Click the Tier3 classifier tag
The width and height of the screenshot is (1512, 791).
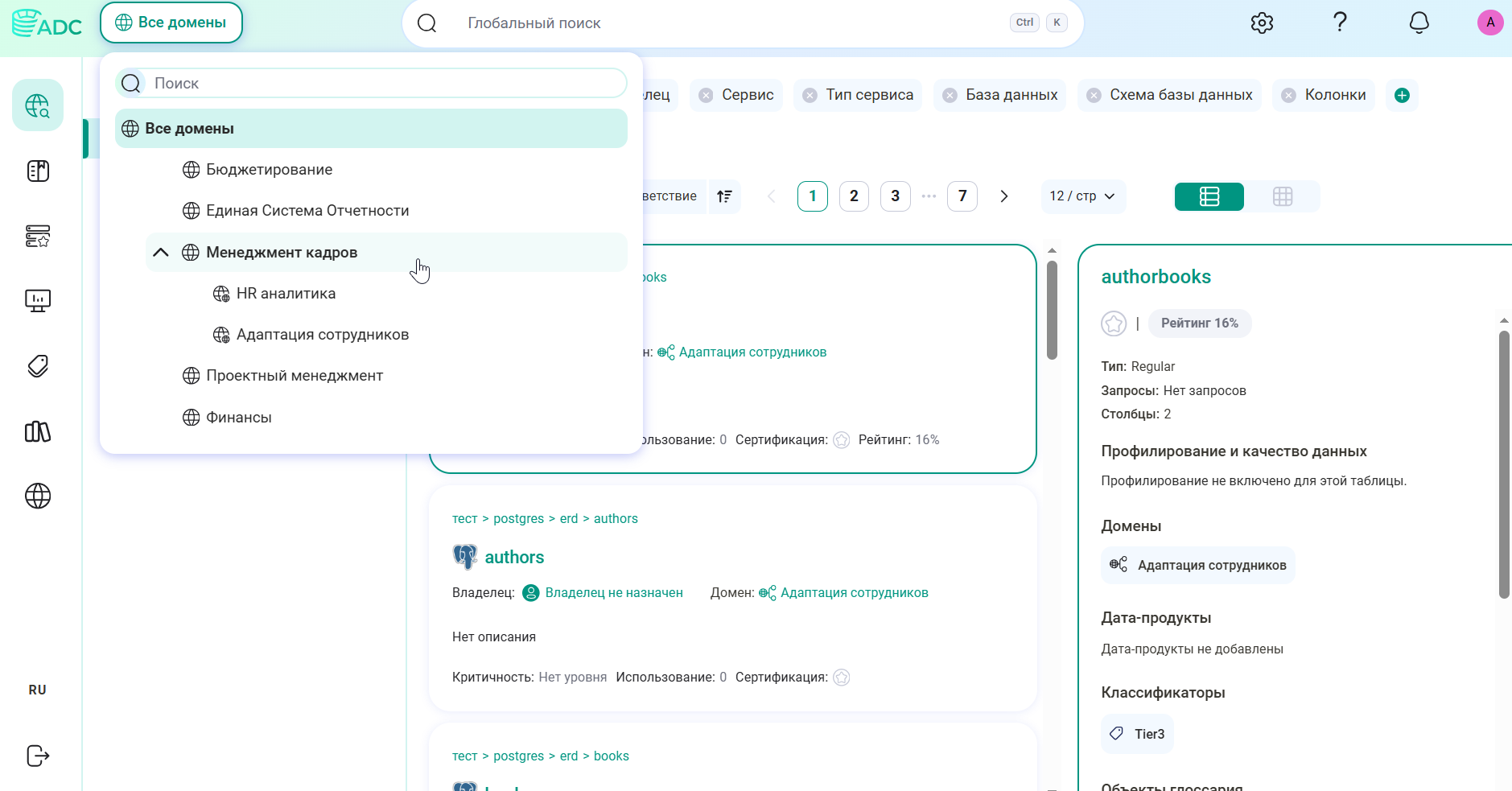[x=1137, y=734]
